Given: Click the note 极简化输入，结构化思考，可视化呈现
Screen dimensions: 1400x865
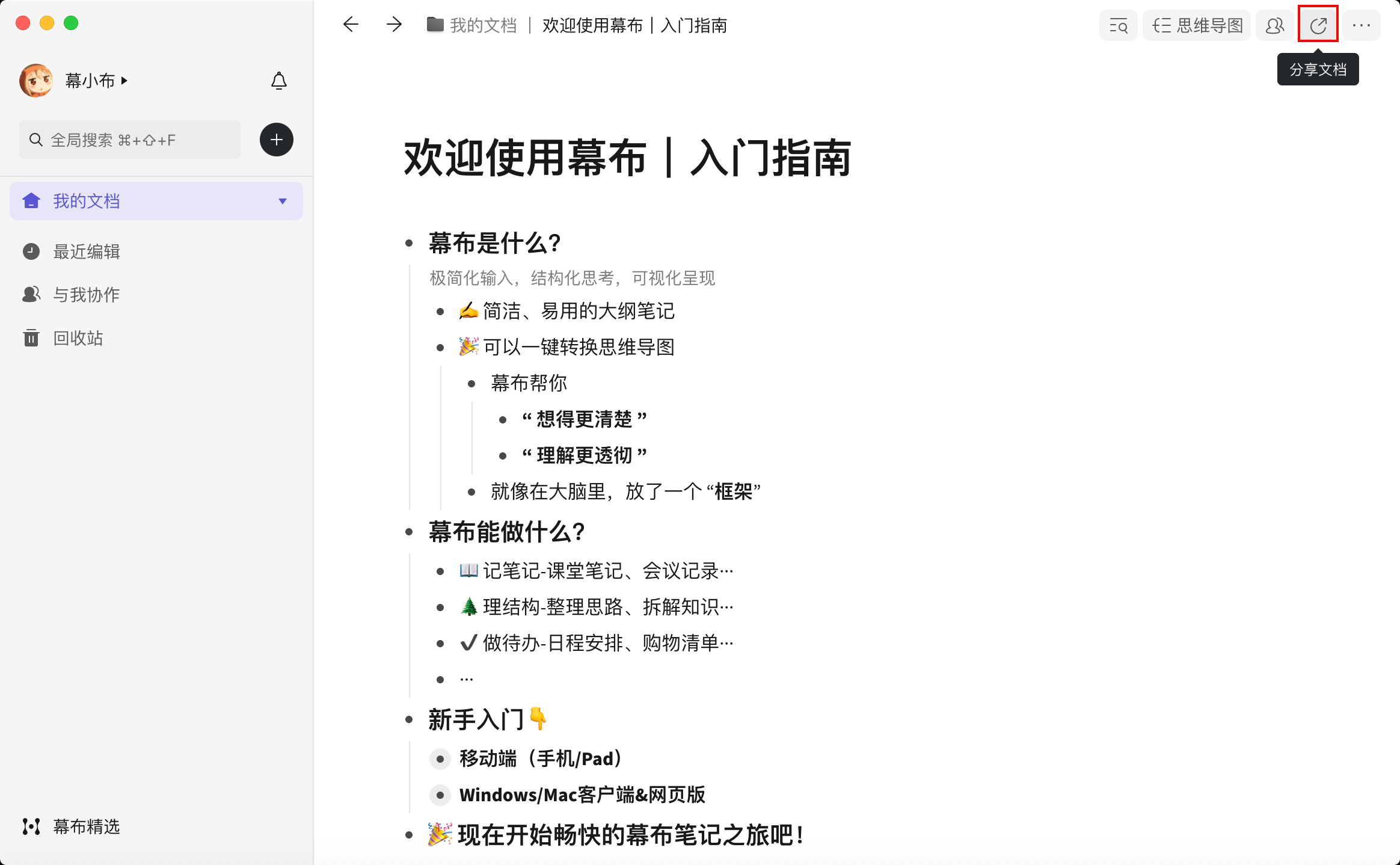Looking at the screenshot, I should coord(573,278).
